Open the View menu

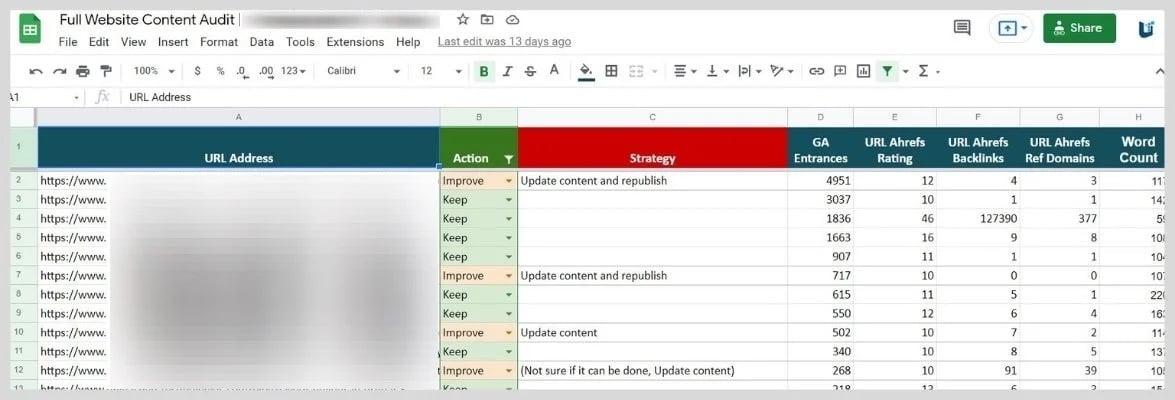pyautogui.click(x=133, y=42)
